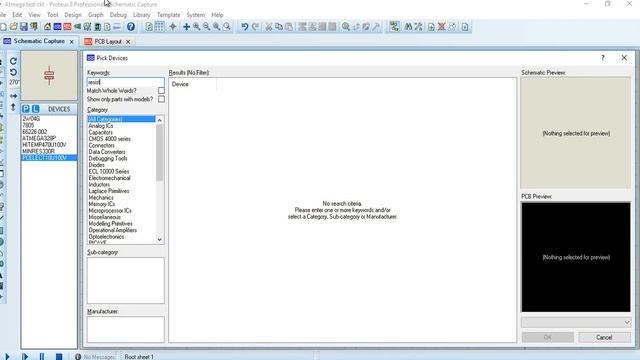
Task: Click the wire autorouter icon
Action: pyautogui.click(x=394, y=27)
